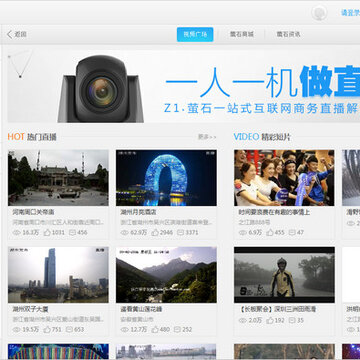The height and width of the screenshot is (360, 360).
Task: Open the 湖州双子大厦 live thumbnail
Action: click(58, 275)
